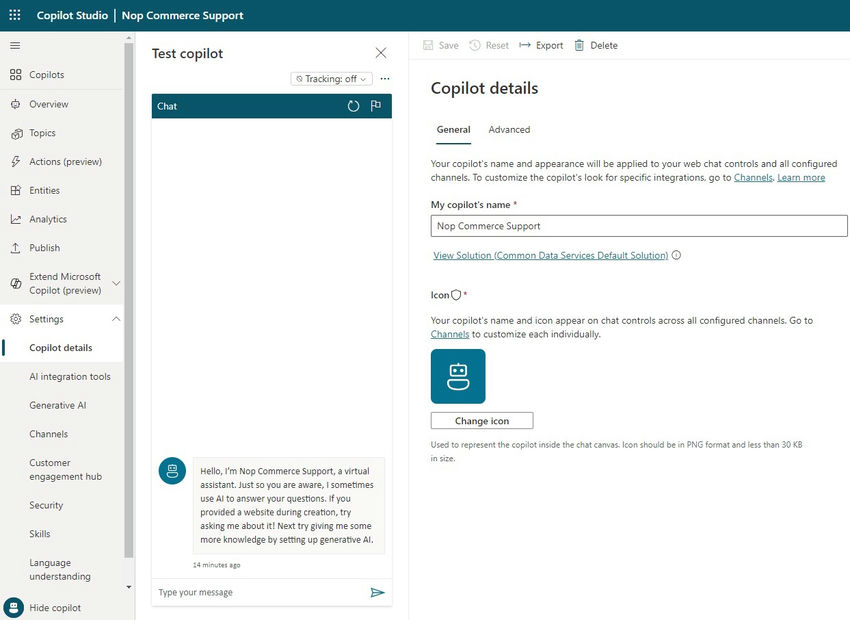Click the Copilot Studio title in the header
The height and width of the screenshot is (620, 850).
point(72,15)
